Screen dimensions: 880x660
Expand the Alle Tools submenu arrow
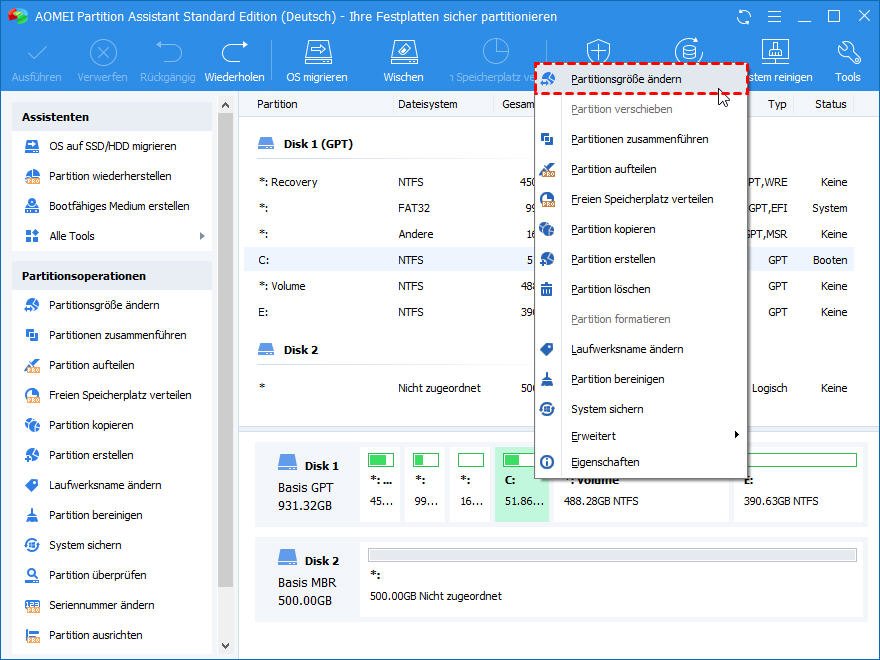coord(202,236)
